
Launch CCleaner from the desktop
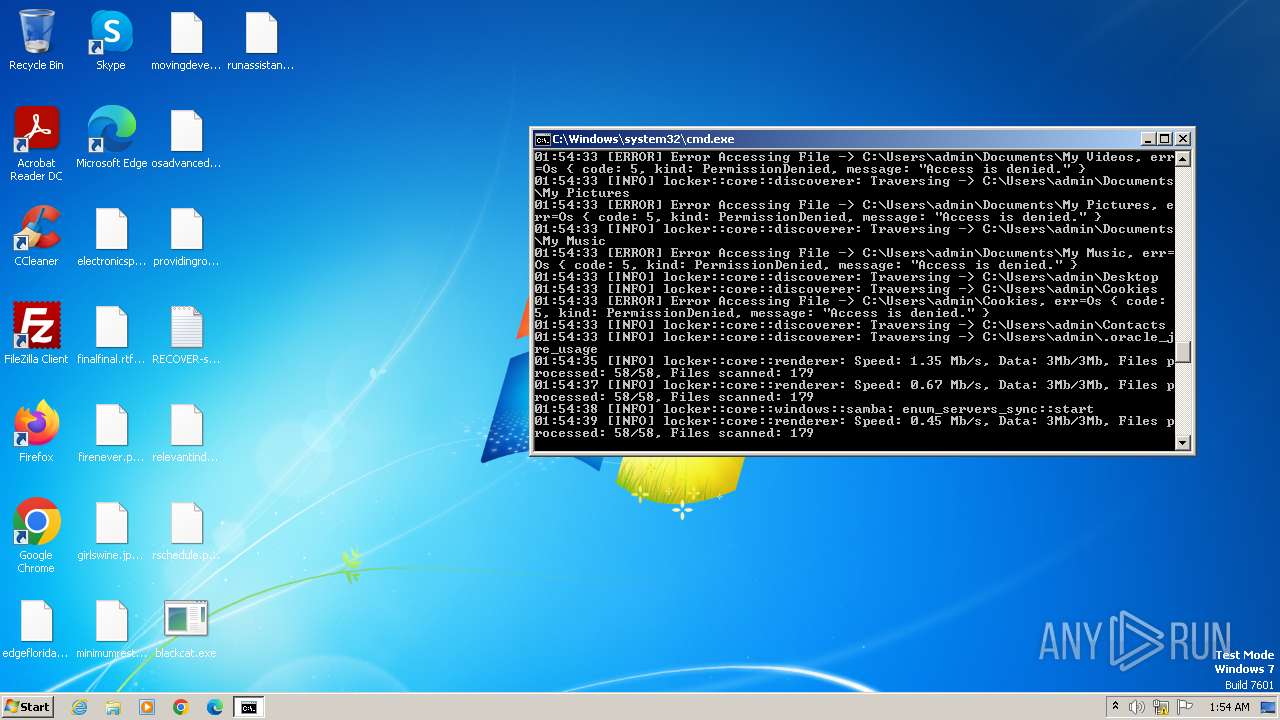(x=36, y=236)
